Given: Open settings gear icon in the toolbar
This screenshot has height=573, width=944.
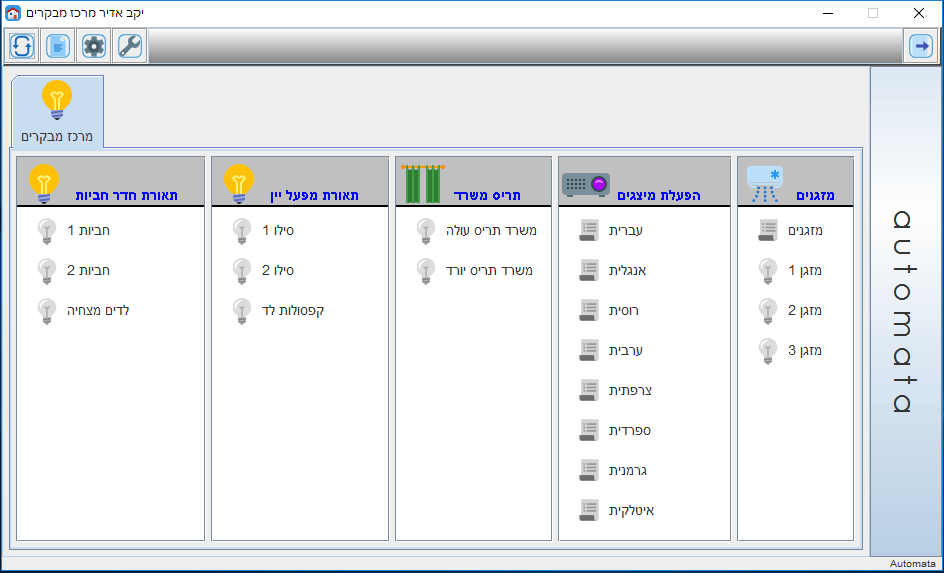Looking at the screenshot, I should [x=94, y=46].
